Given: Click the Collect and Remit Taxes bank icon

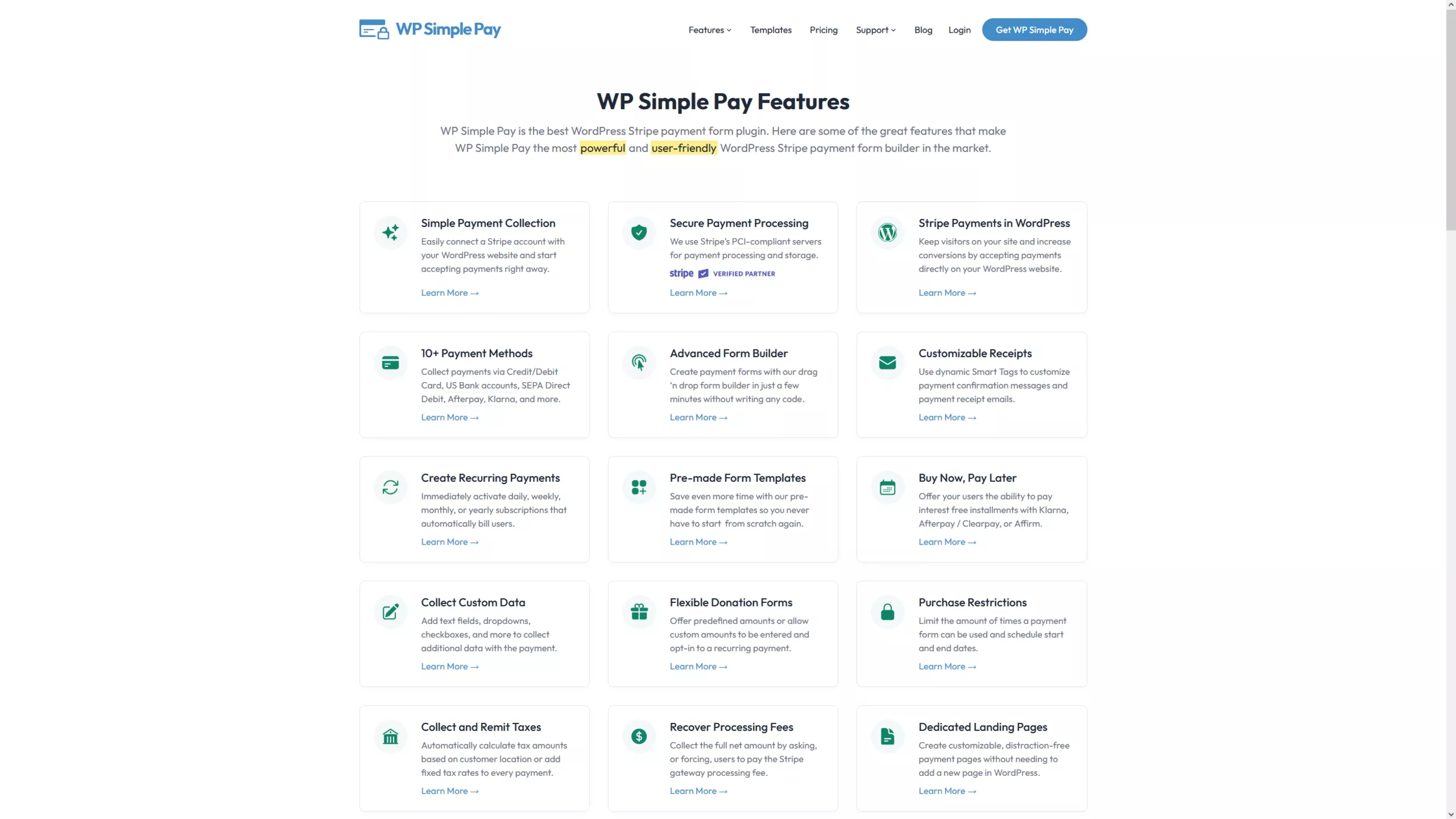Looking at the screenshot, I should coord(390,736).
